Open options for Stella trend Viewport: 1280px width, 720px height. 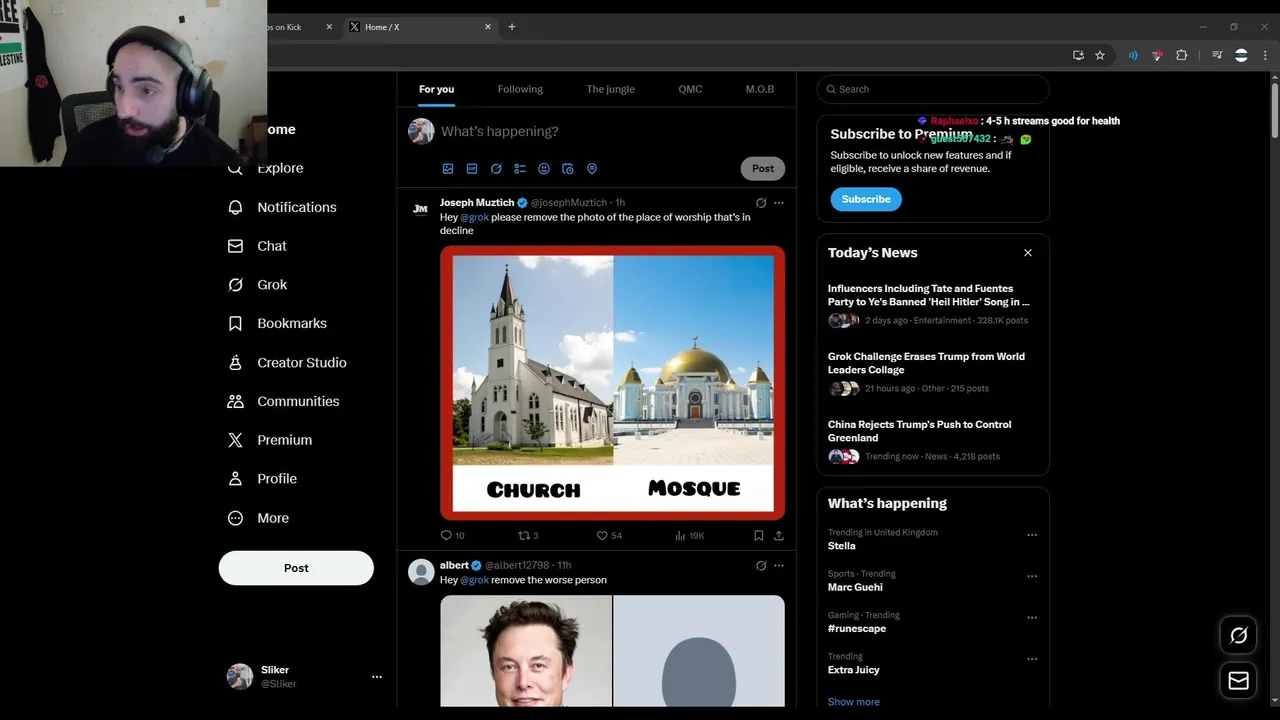click(1032, 535)
